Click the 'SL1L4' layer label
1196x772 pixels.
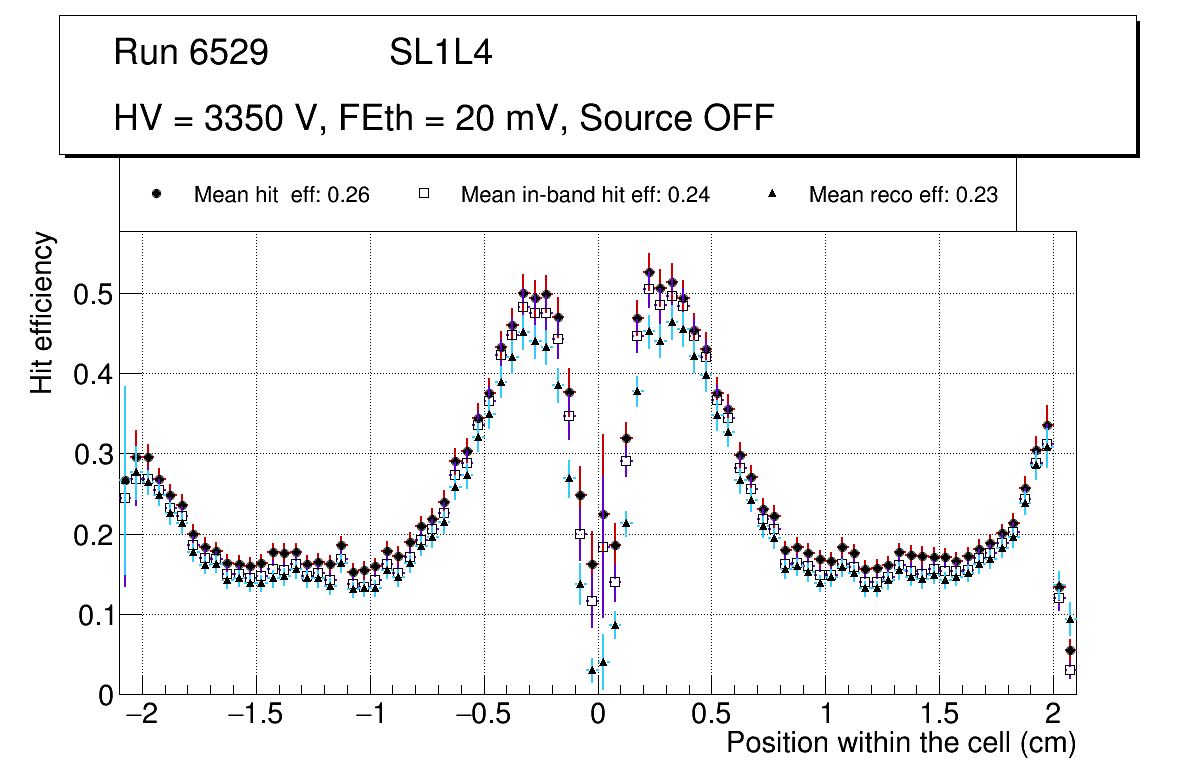point(440,53)
